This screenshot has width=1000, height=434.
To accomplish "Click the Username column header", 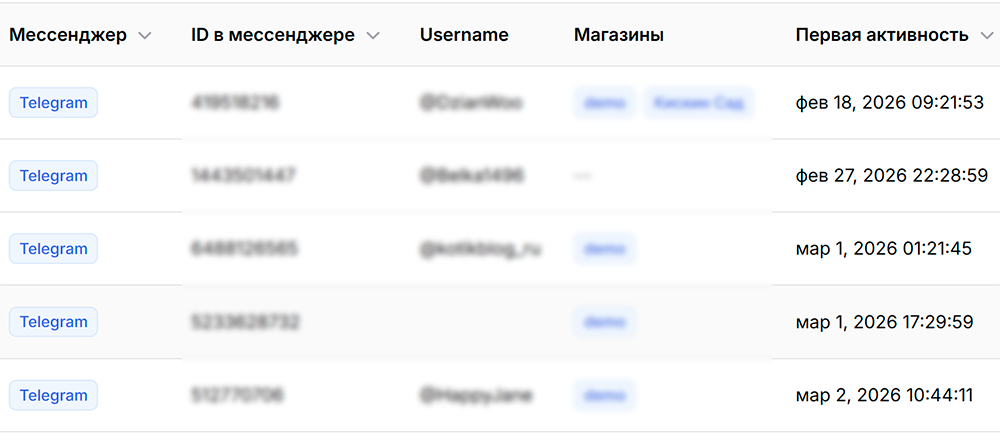I will pyautogui.click(x=464, y=35).
